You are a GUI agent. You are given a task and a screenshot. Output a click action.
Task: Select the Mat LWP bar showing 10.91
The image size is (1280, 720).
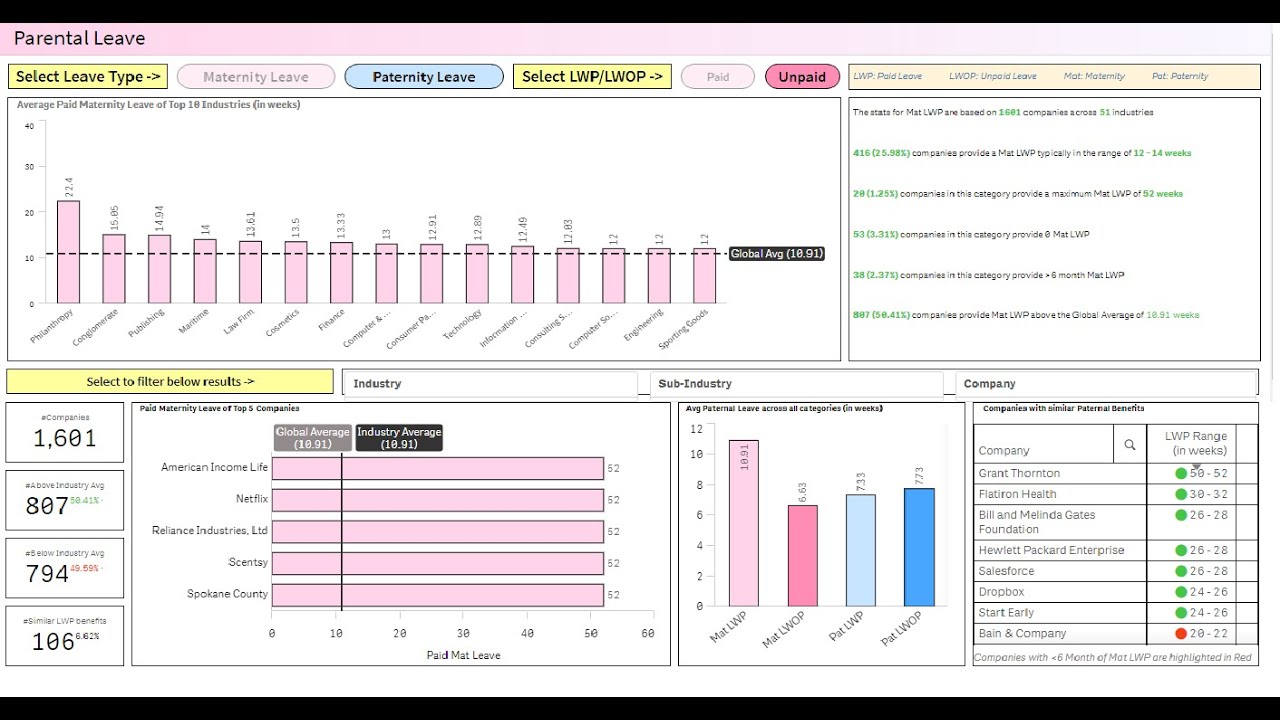(743, 523)
